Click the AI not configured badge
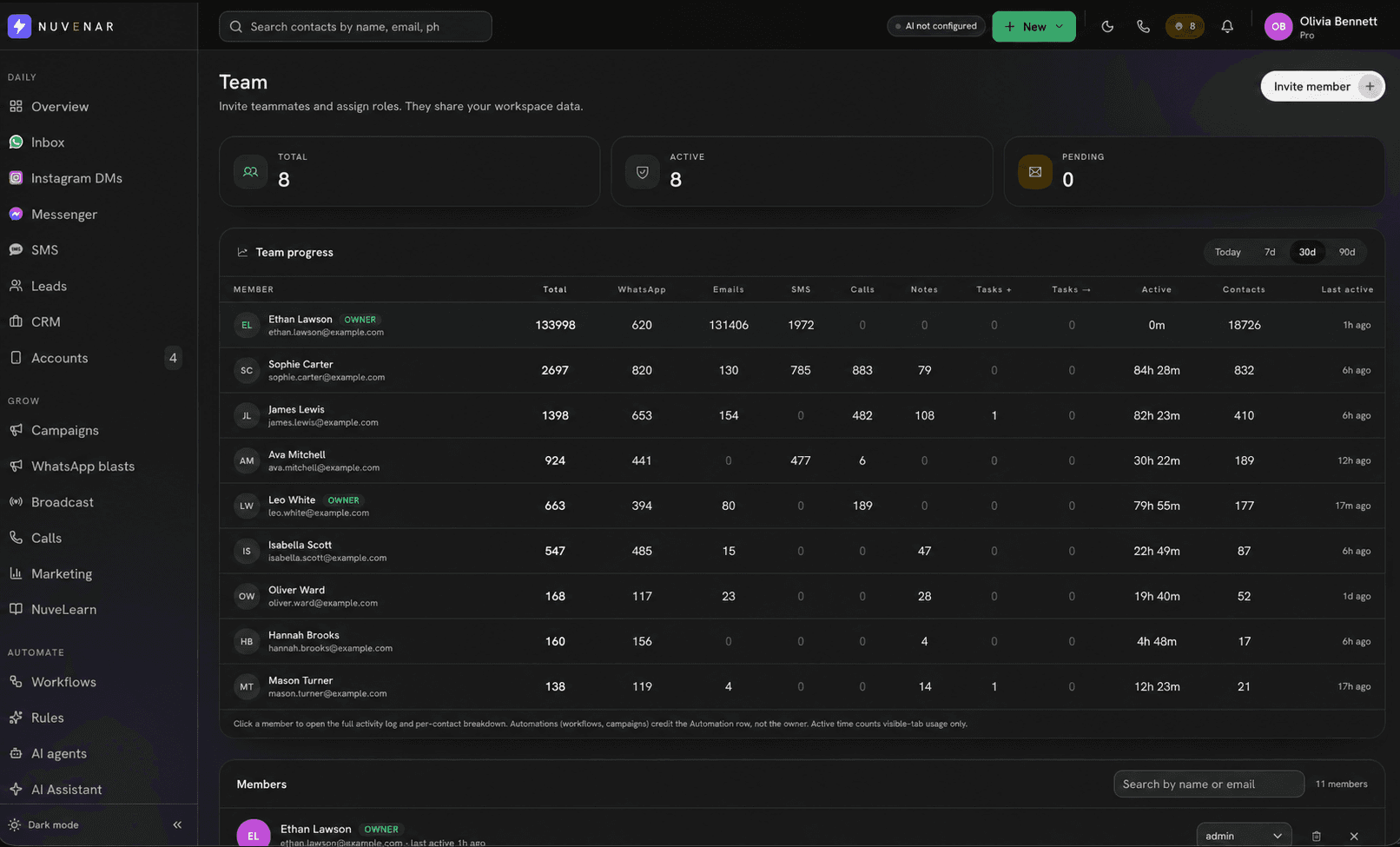 tap(936, 26)
